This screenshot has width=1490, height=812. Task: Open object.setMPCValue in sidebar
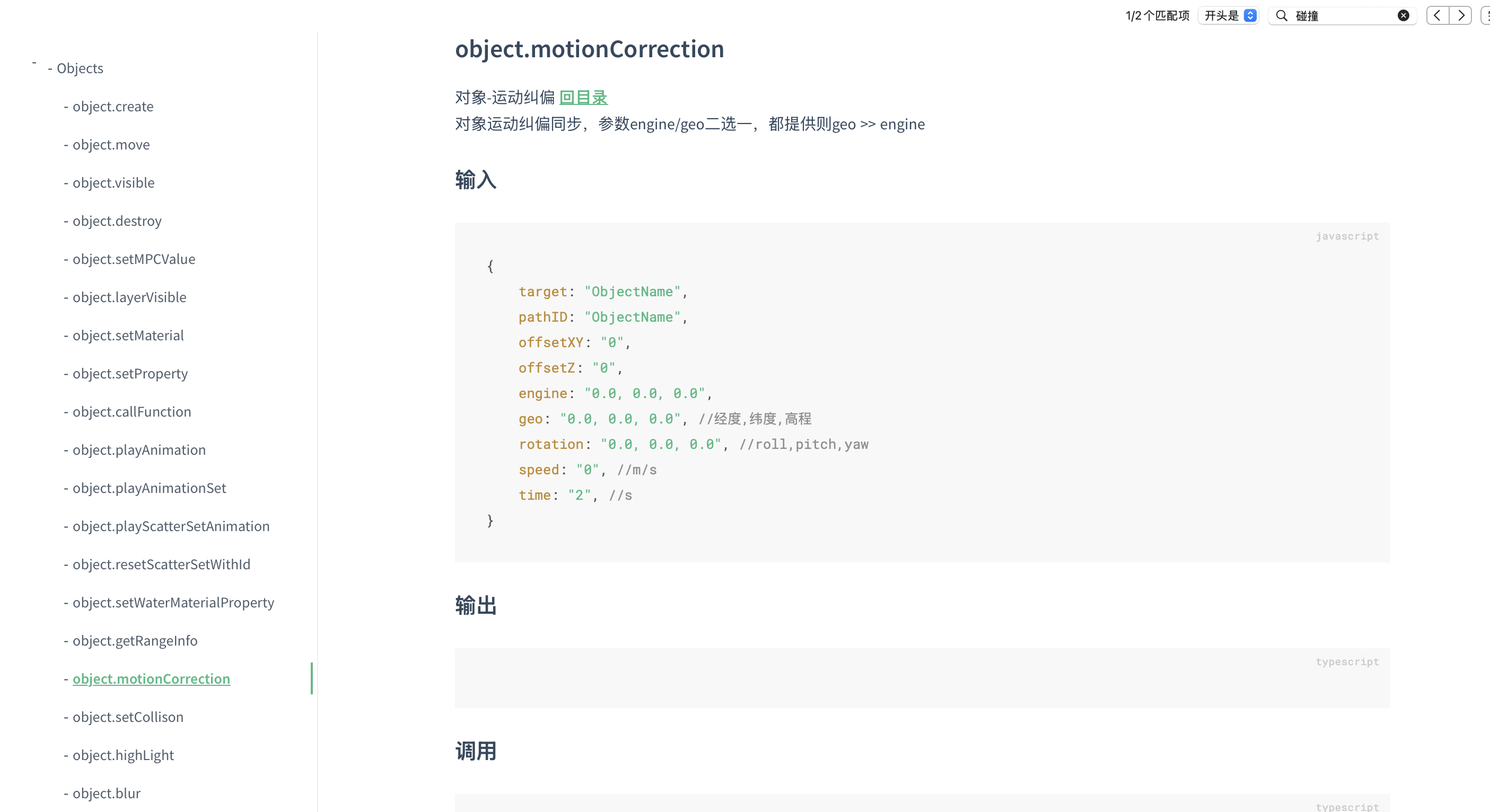134,259
